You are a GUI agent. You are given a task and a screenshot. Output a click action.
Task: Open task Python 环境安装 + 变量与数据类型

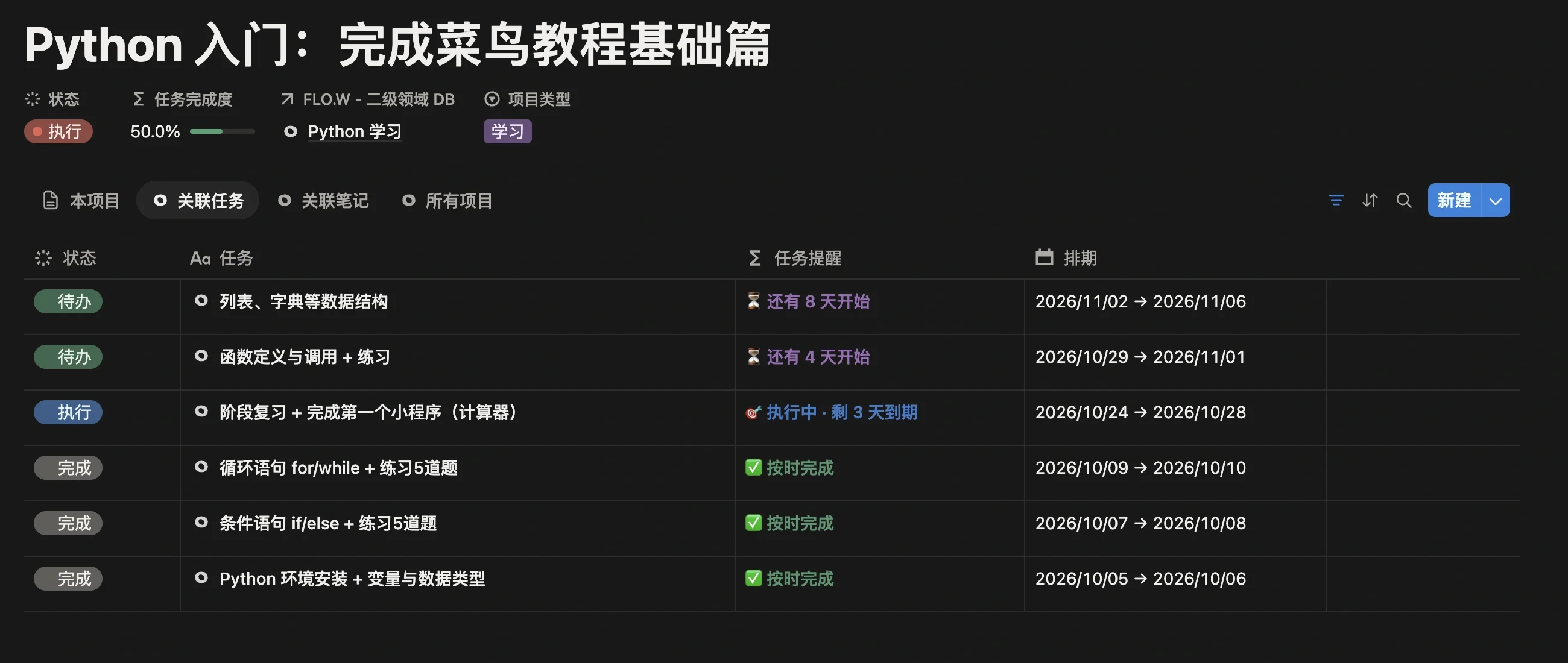[352, 579]
